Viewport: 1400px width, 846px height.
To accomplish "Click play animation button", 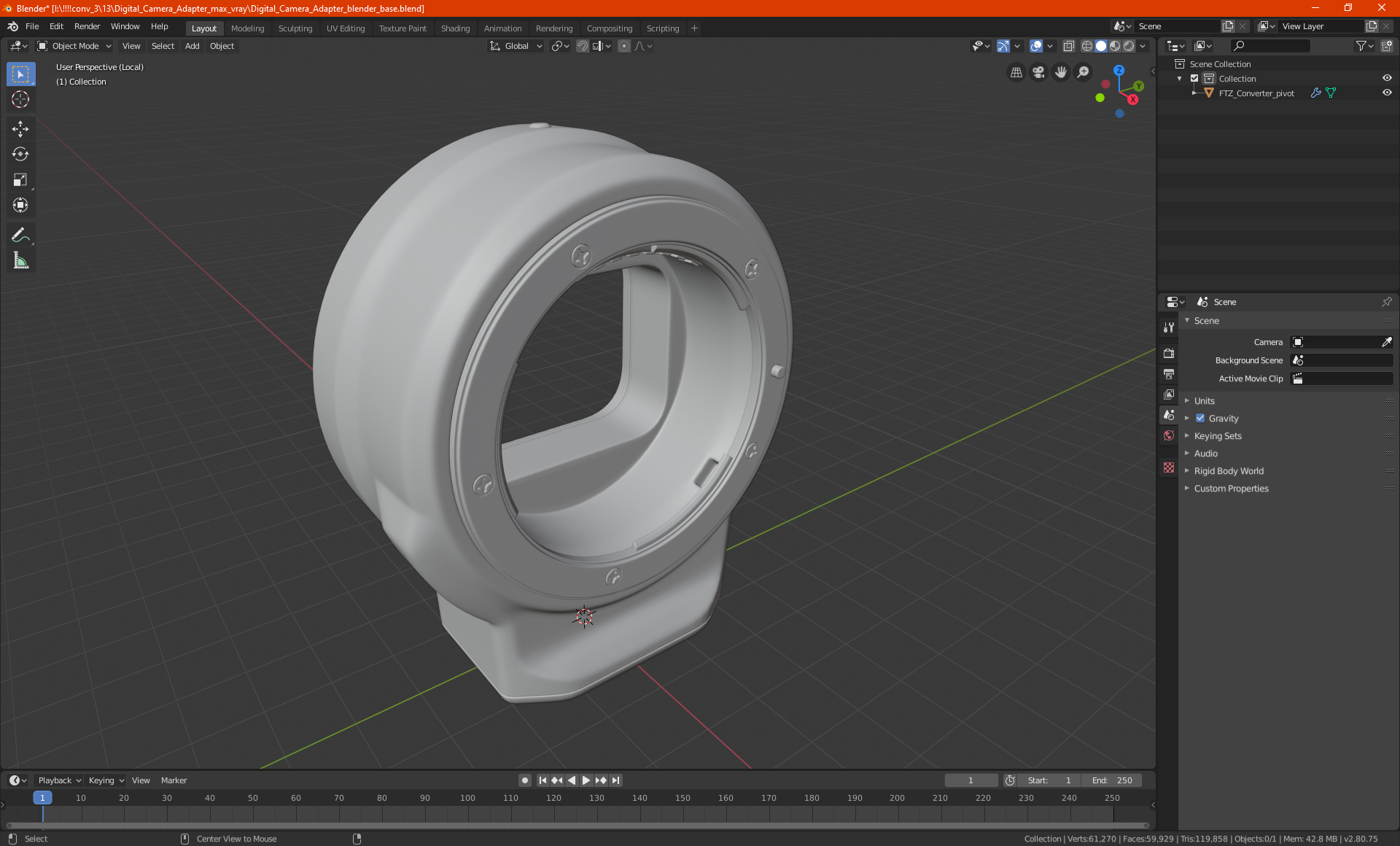I will (586, 780).
